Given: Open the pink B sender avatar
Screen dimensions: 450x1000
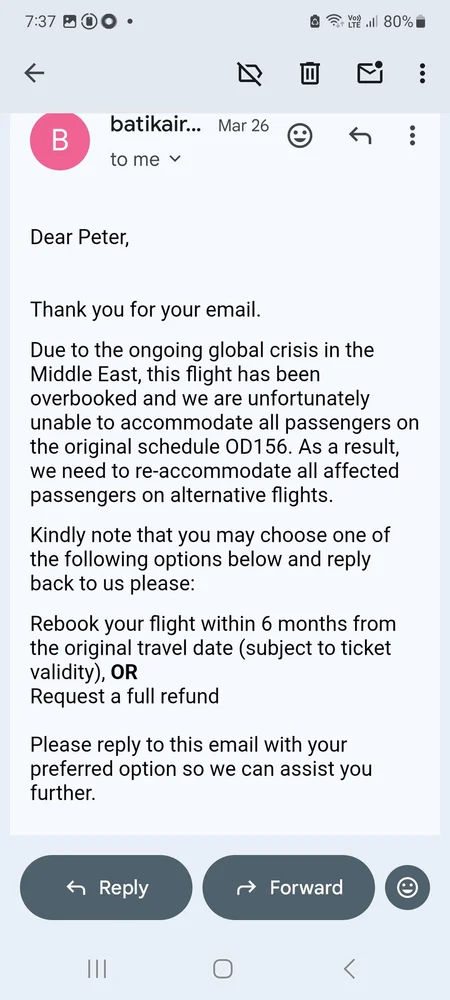Looking at the screenshot, I should point(60,141).
